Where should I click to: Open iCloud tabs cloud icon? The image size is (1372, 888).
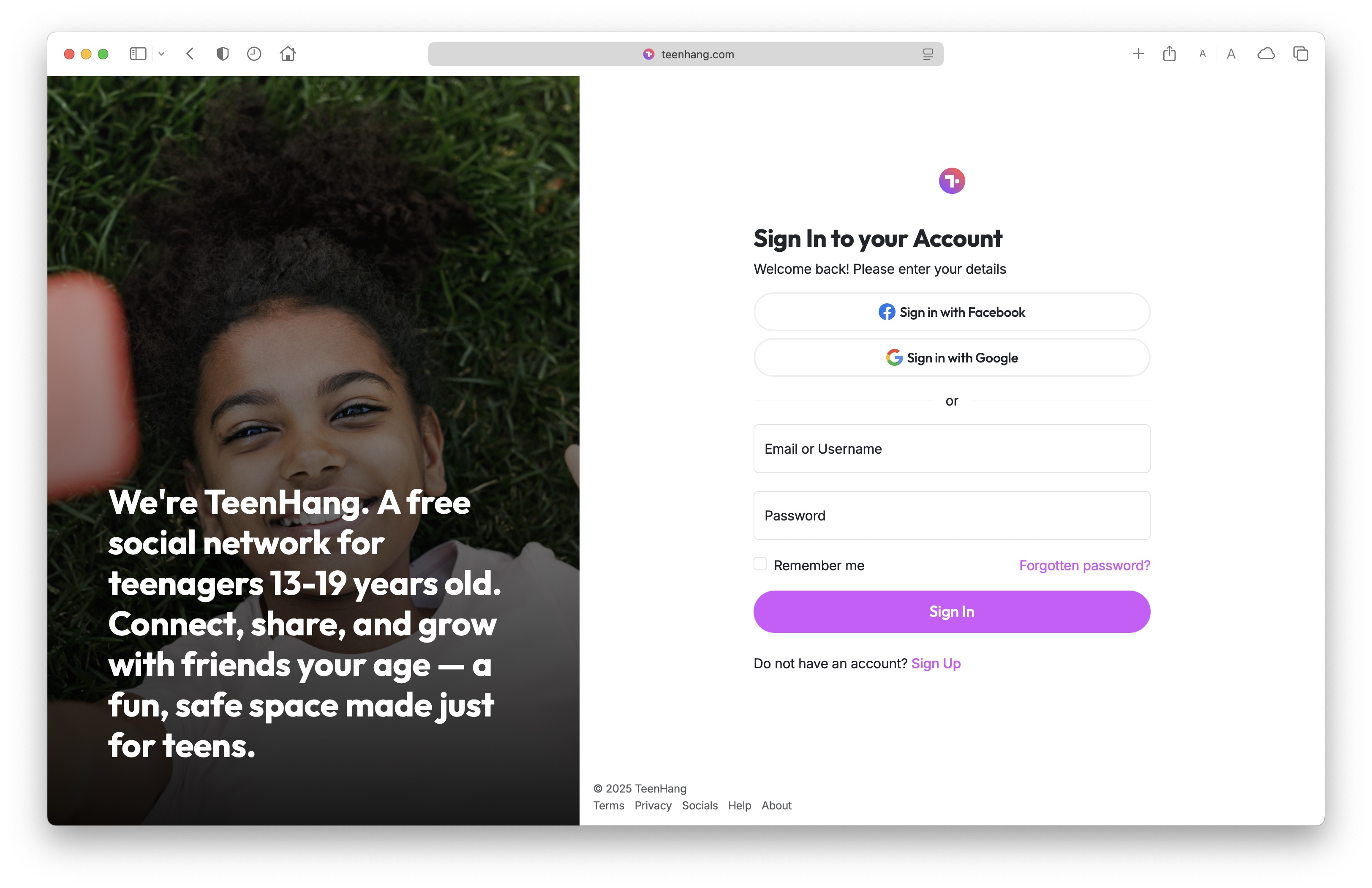point(1266,54)
